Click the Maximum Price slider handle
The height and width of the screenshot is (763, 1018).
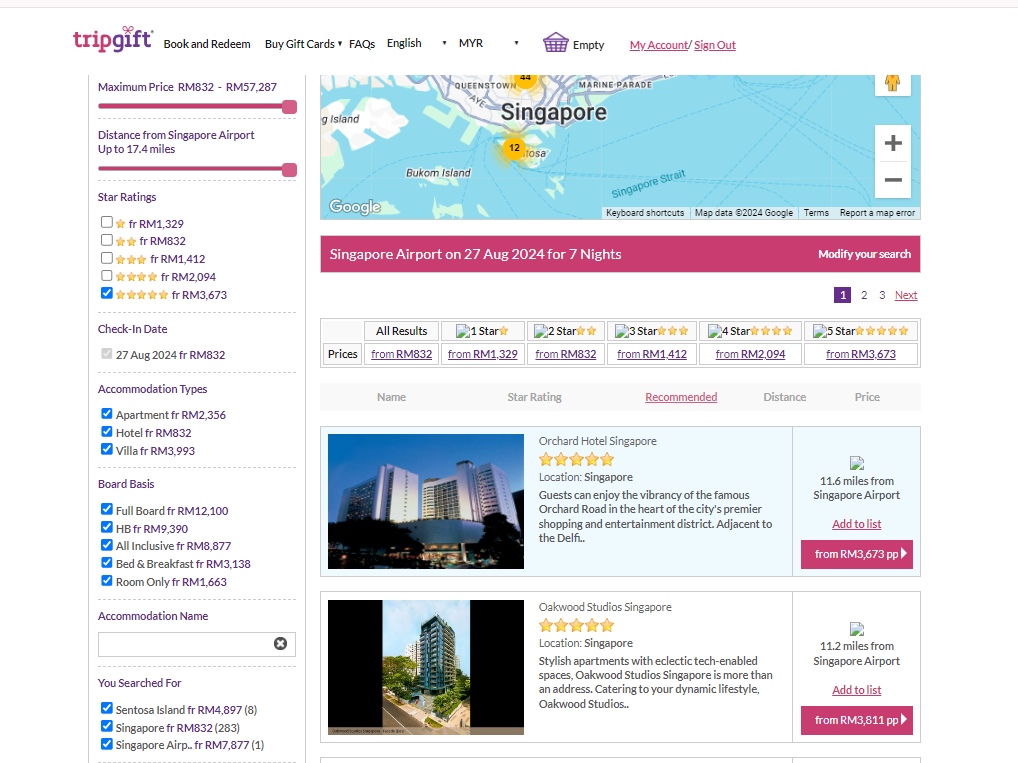[x=290, y=107]
